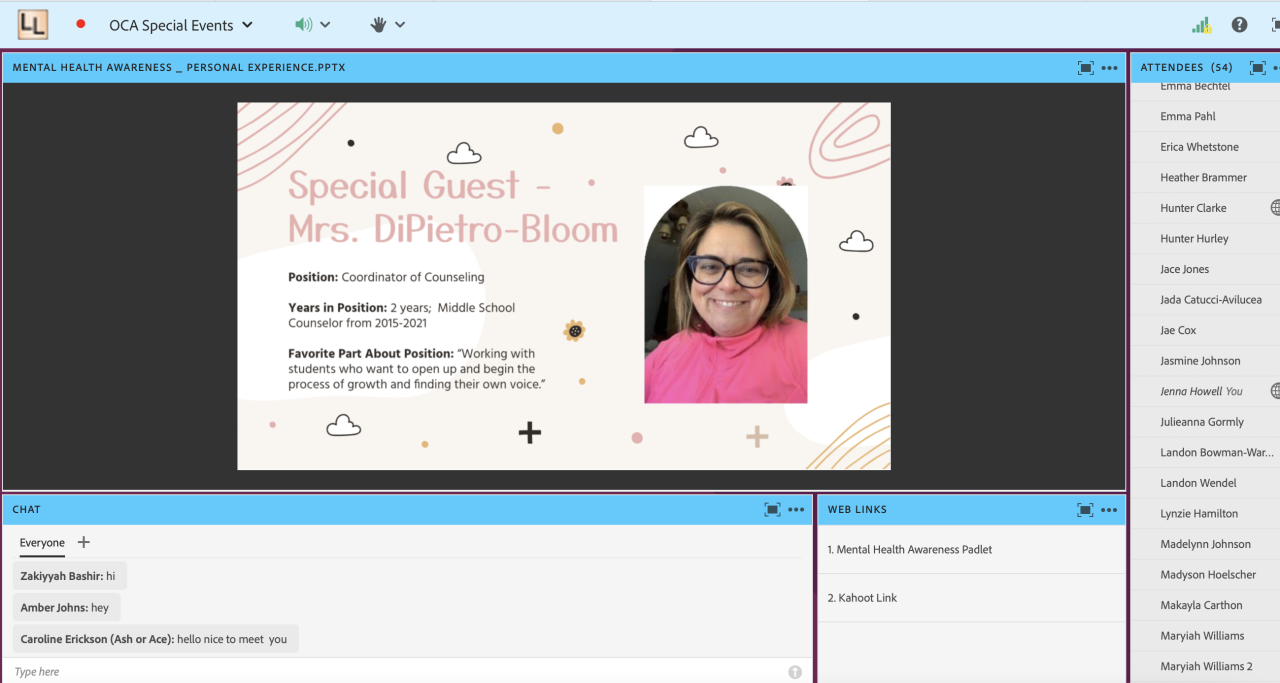This screenshot has height=683, width=1280.
Task: Open Web Links pod options menu
Action: click(x=1109, y=509)
